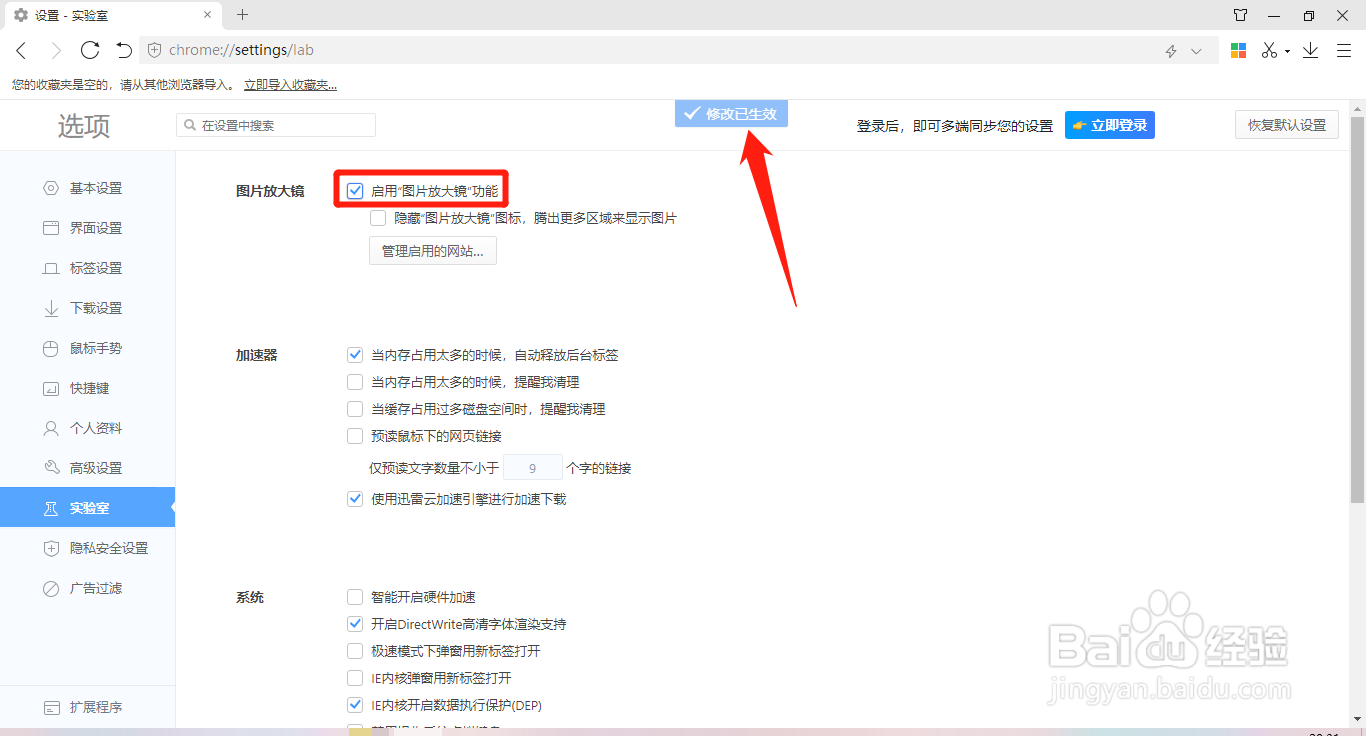Enable 隐藏"图片放大镜"图标 option
The height and width of the screenshot is (736, 1366).
click(378, 217)
